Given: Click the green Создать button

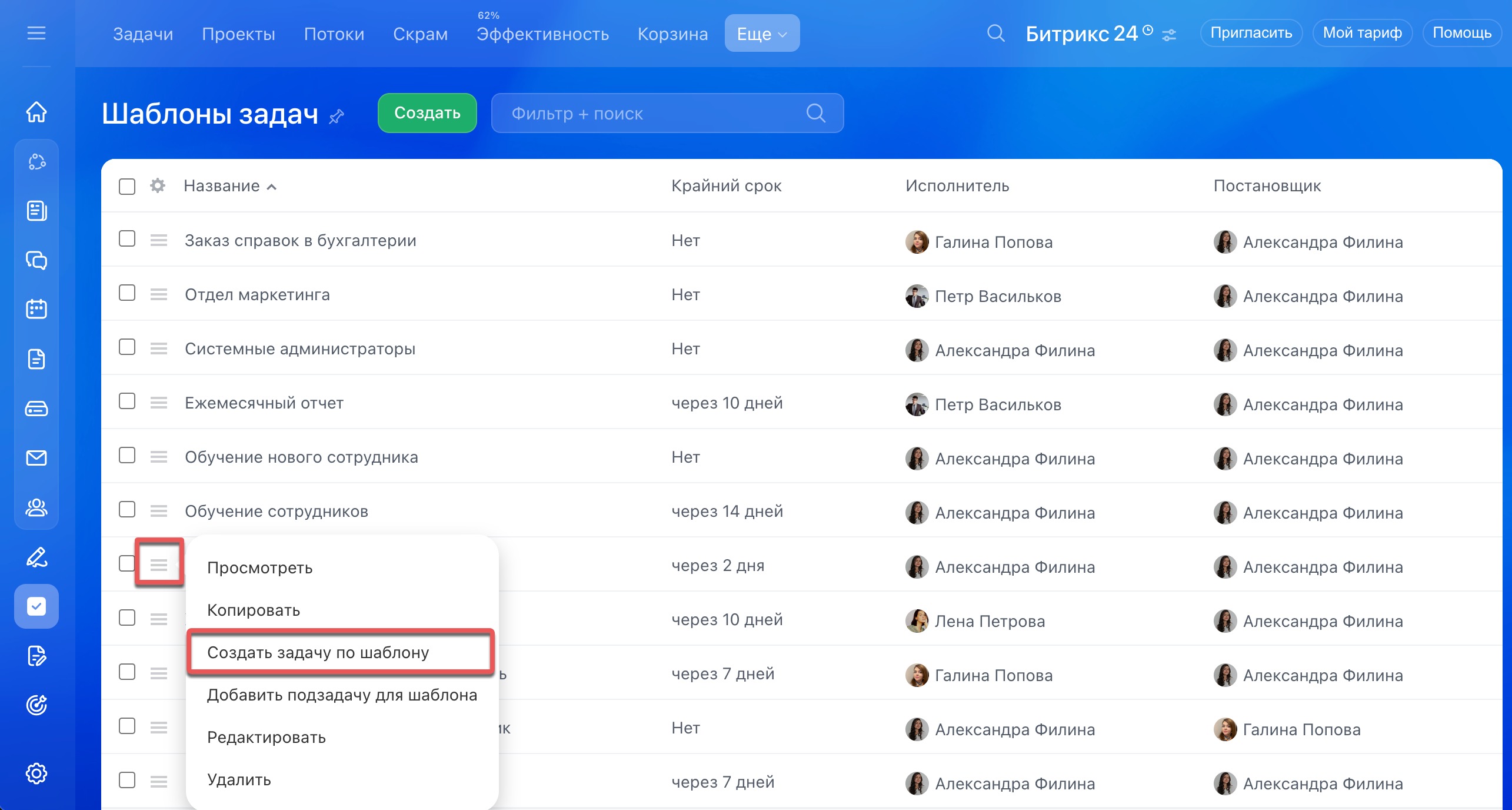Looking at the screenshot, I should point(427,113).
